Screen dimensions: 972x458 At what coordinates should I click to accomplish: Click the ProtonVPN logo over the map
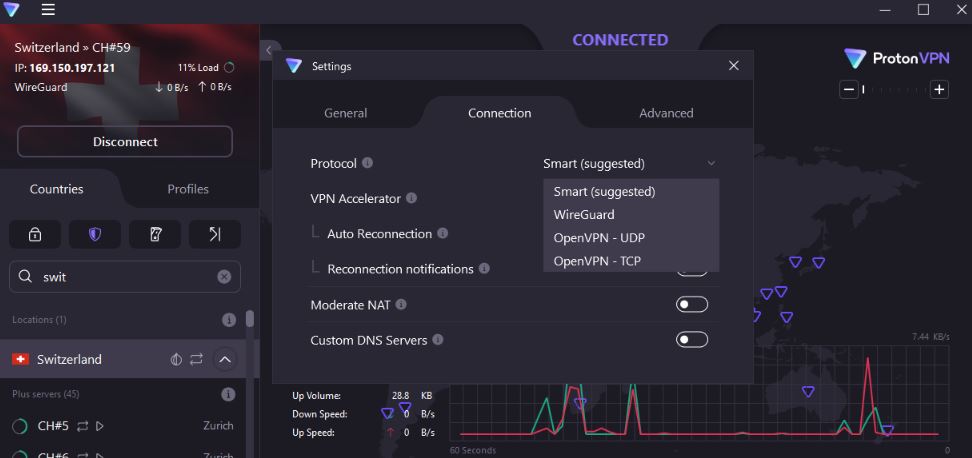point(896,58)
